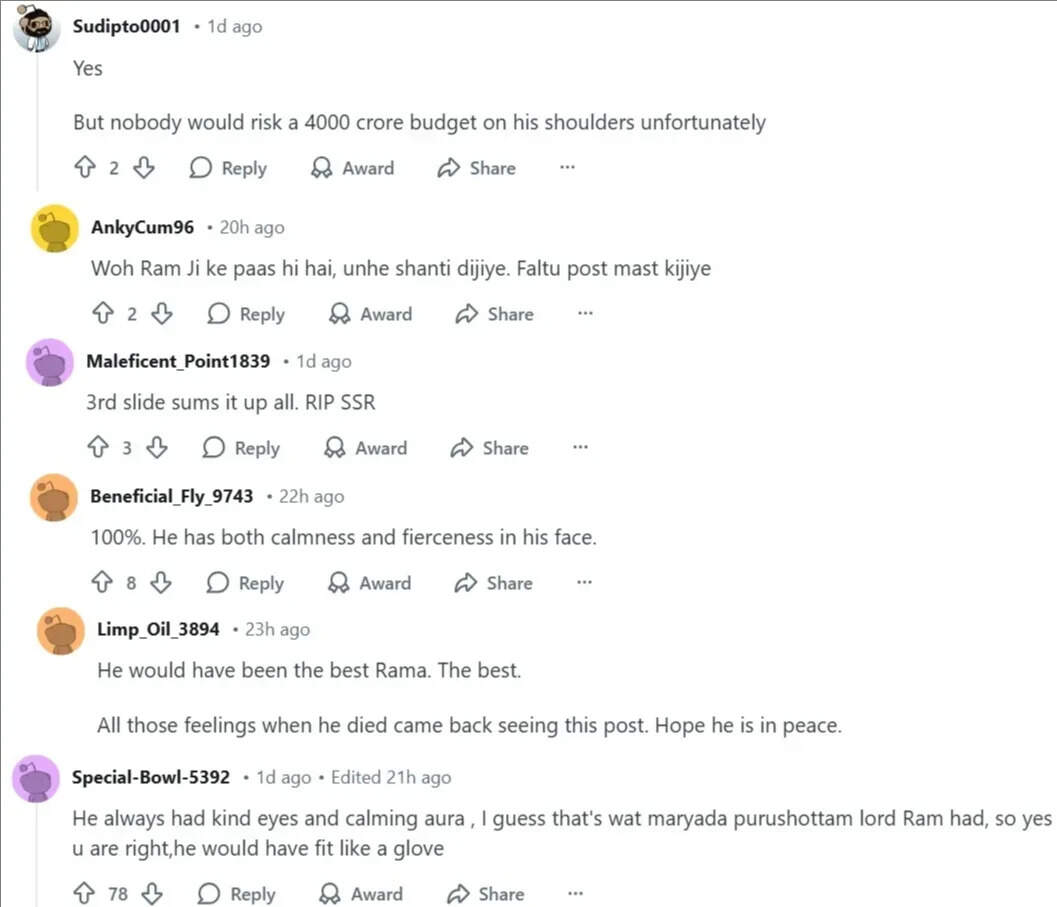The width and height of the screenshot is (1057, 907).
Task: Toggle upvote on the RIP SSR comment
Action: point(97,448)
